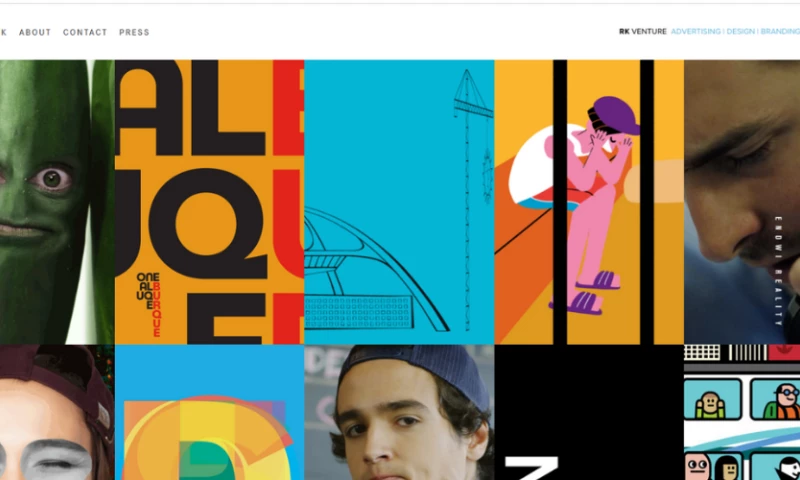Open the End Reality man's face project
Screen dimensions: 800x480
click(x=742, y=202)
